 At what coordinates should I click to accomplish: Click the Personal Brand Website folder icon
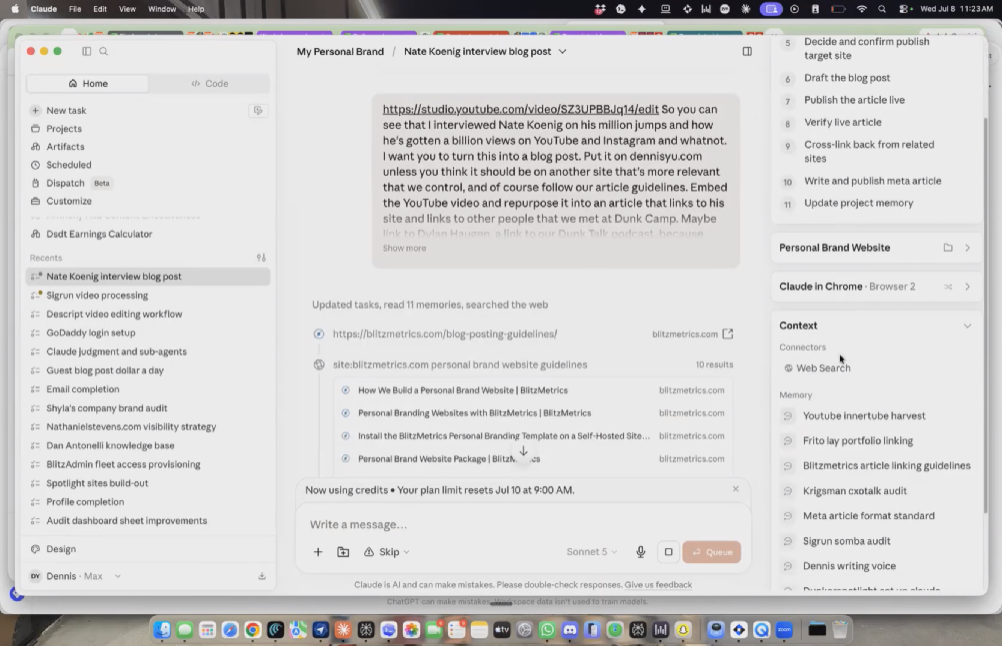coord(948,248)
